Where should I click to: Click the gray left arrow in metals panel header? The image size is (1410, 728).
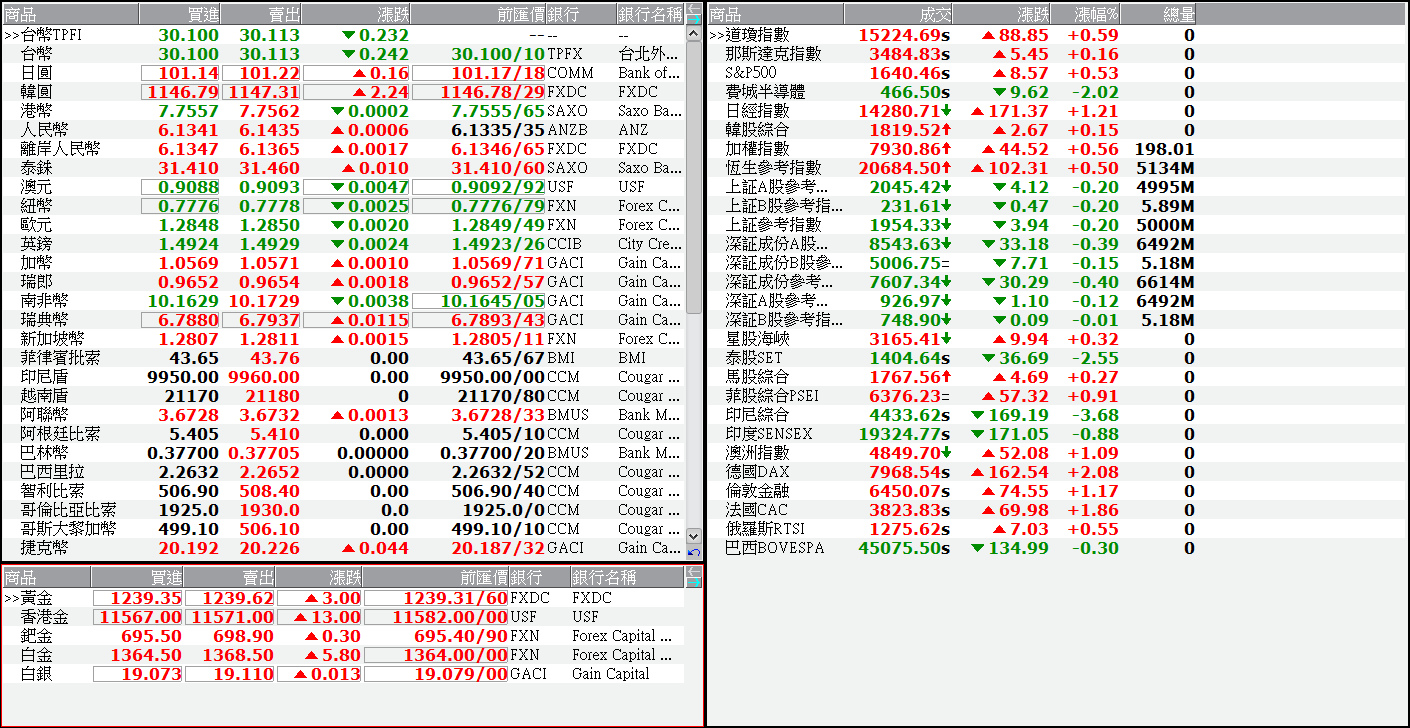click(x=693, y=572)
